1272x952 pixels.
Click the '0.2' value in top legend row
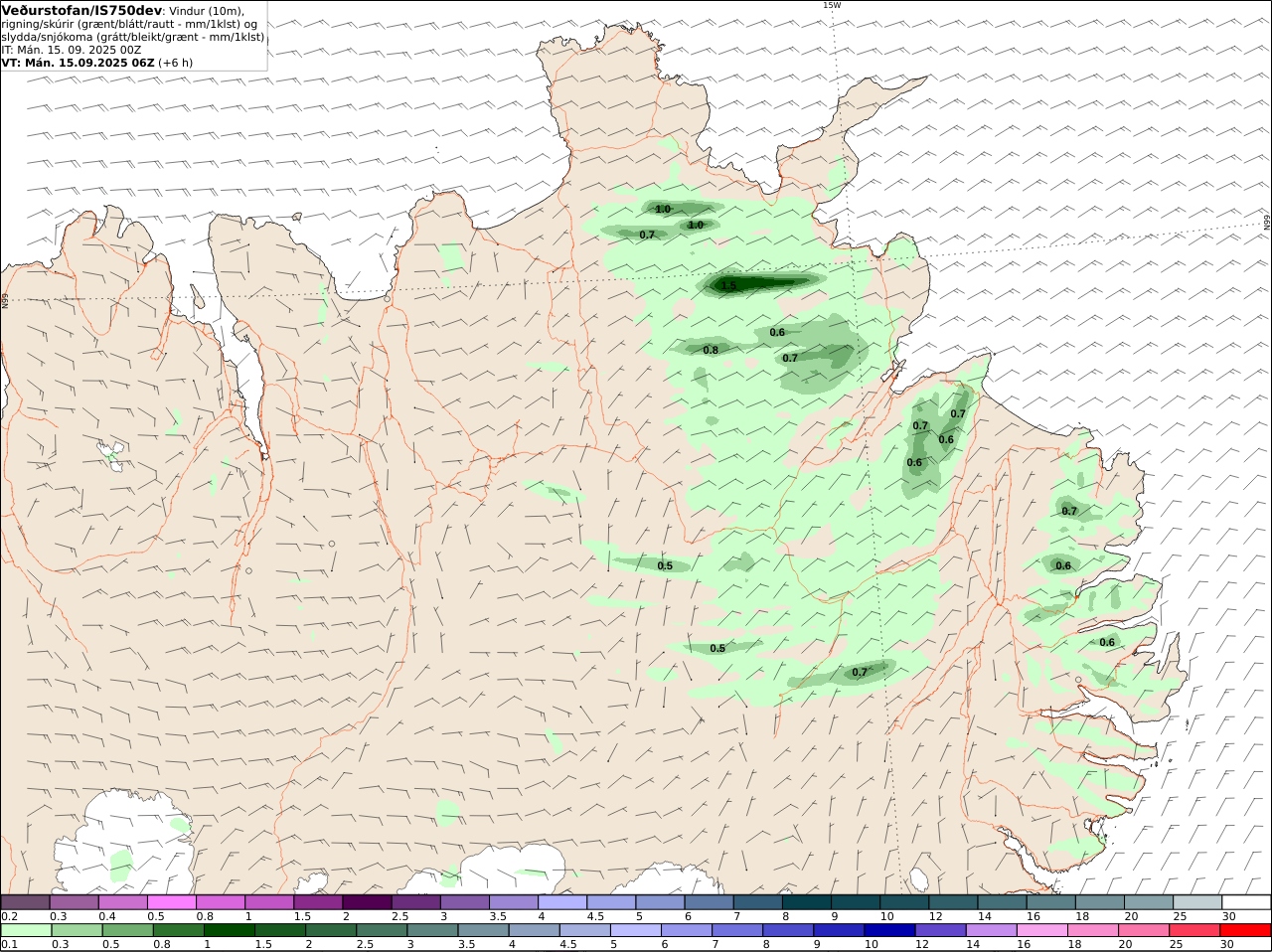pos(9,916)
